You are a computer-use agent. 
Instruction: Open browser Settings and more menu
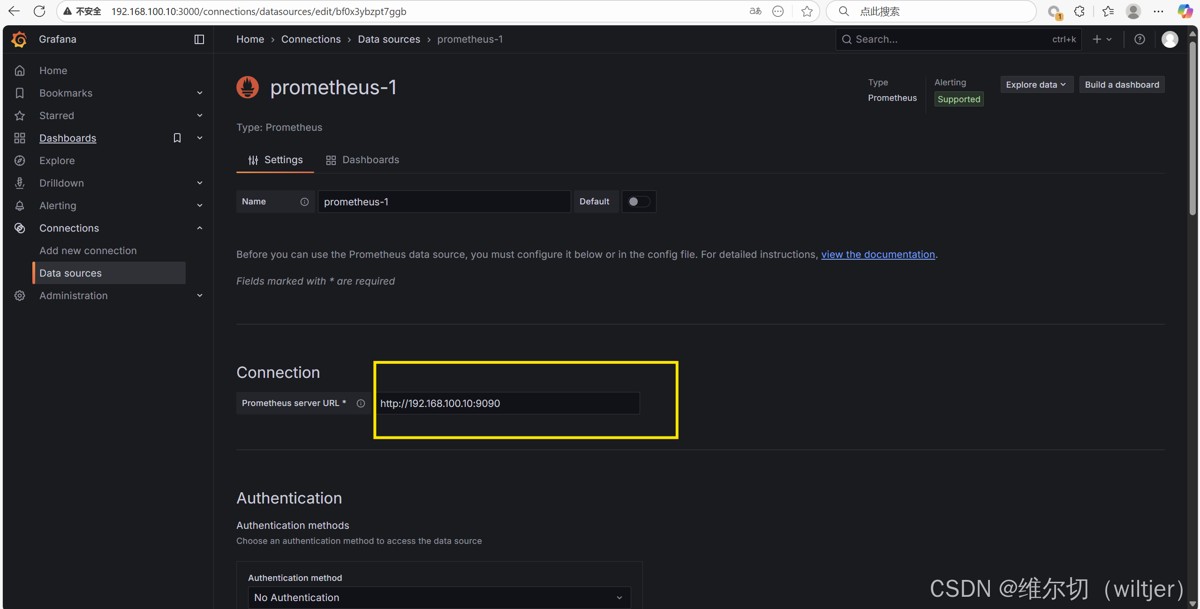click(x=1158, y=11)
